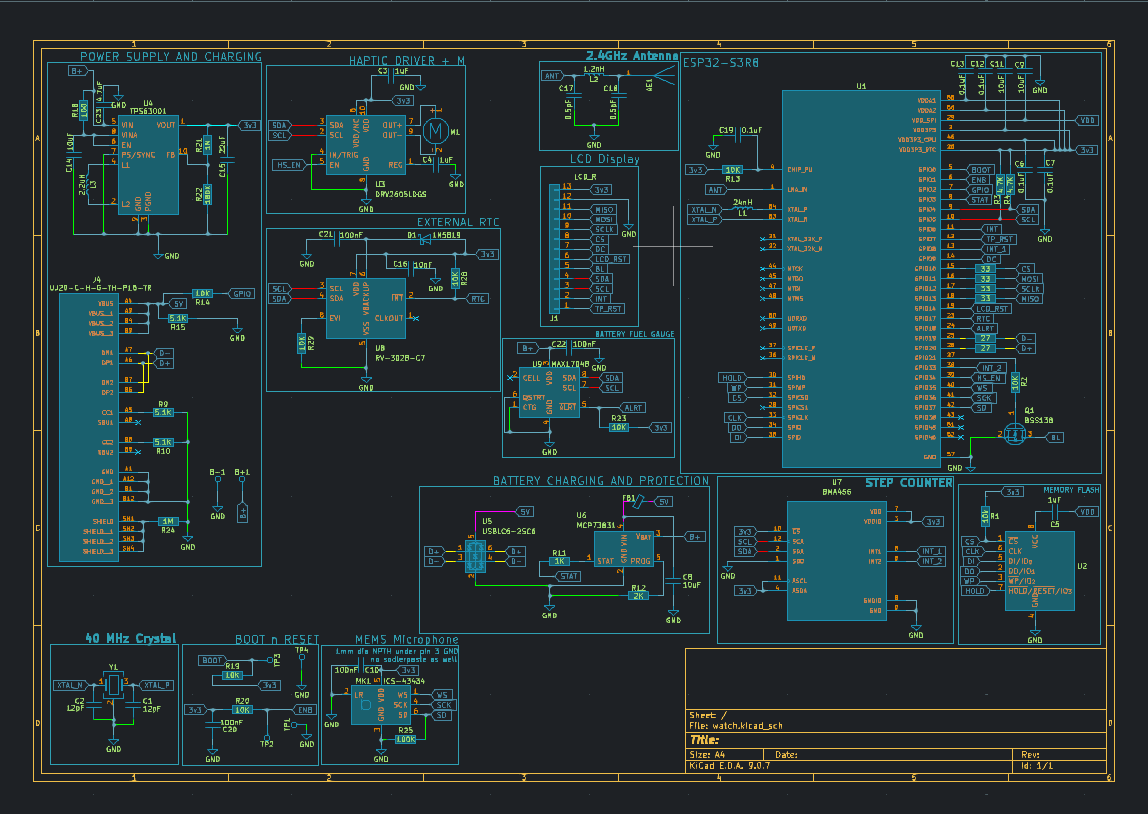1148x814 pixels.
Task: Click the U5 USBLC6-2SC6 protection symbol
Action: pos(475,557)
